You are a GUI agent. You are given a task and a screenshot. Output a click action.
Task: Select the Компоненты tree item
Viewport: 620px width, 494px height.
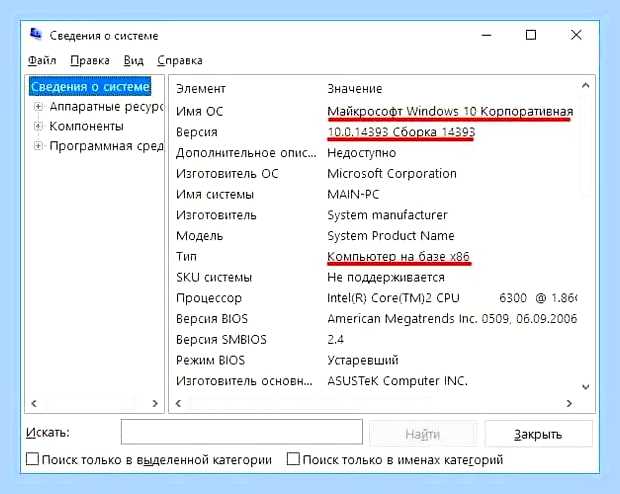pos(86,126)
